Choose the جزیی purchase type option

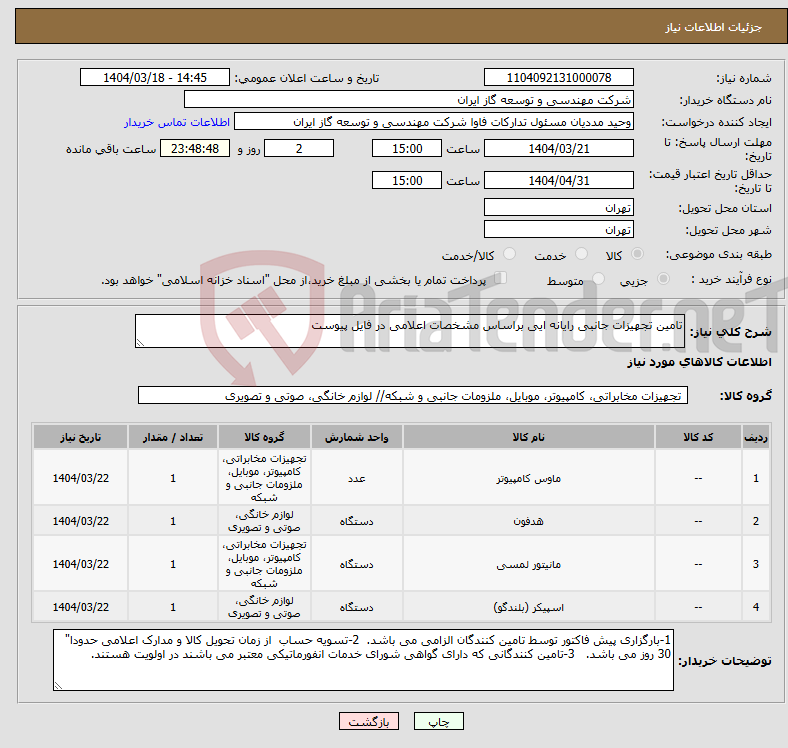tap(663, 278)
